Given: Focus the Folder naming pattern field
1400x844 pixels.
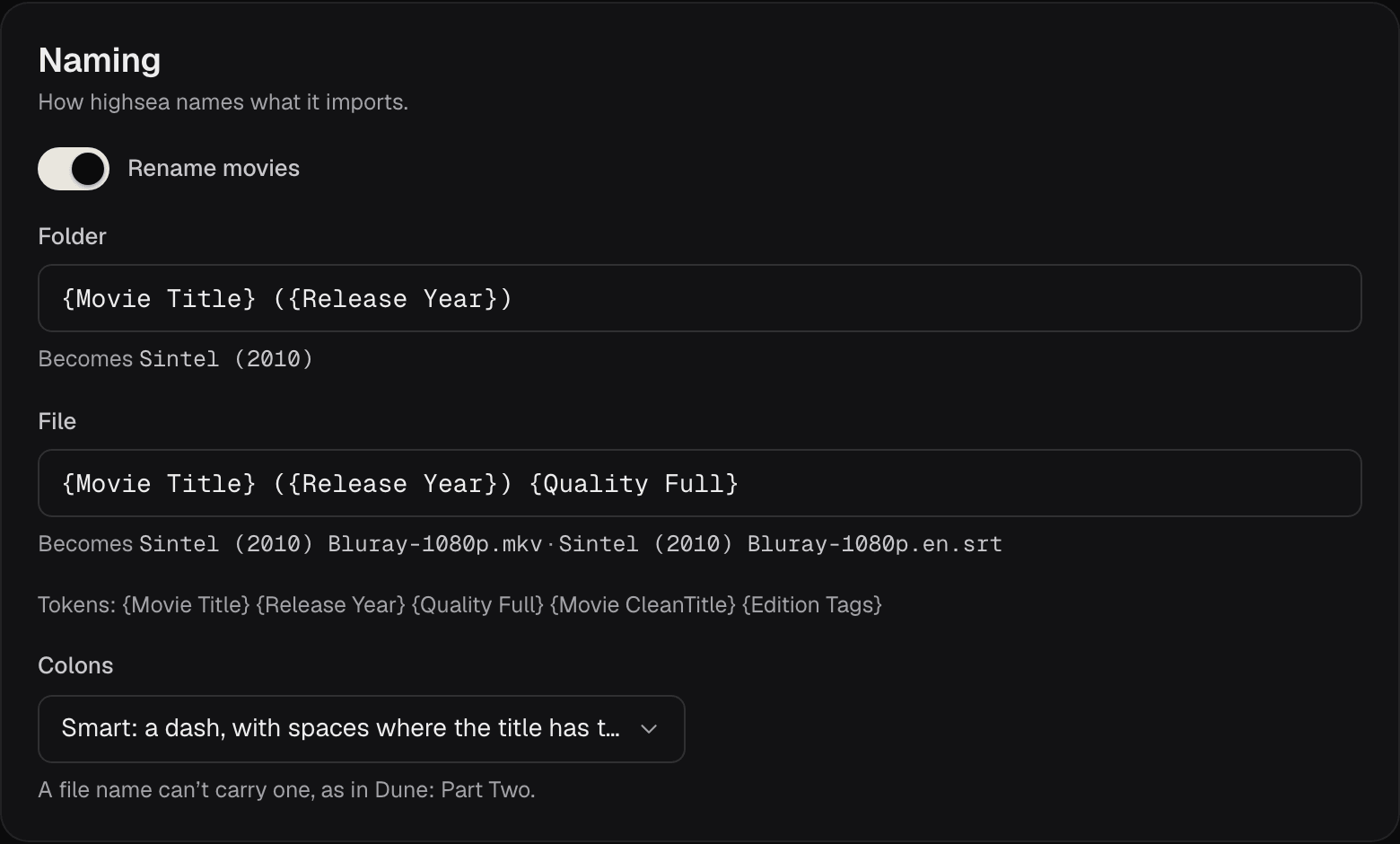Looking at the screenshot, I should pos(700,298).
